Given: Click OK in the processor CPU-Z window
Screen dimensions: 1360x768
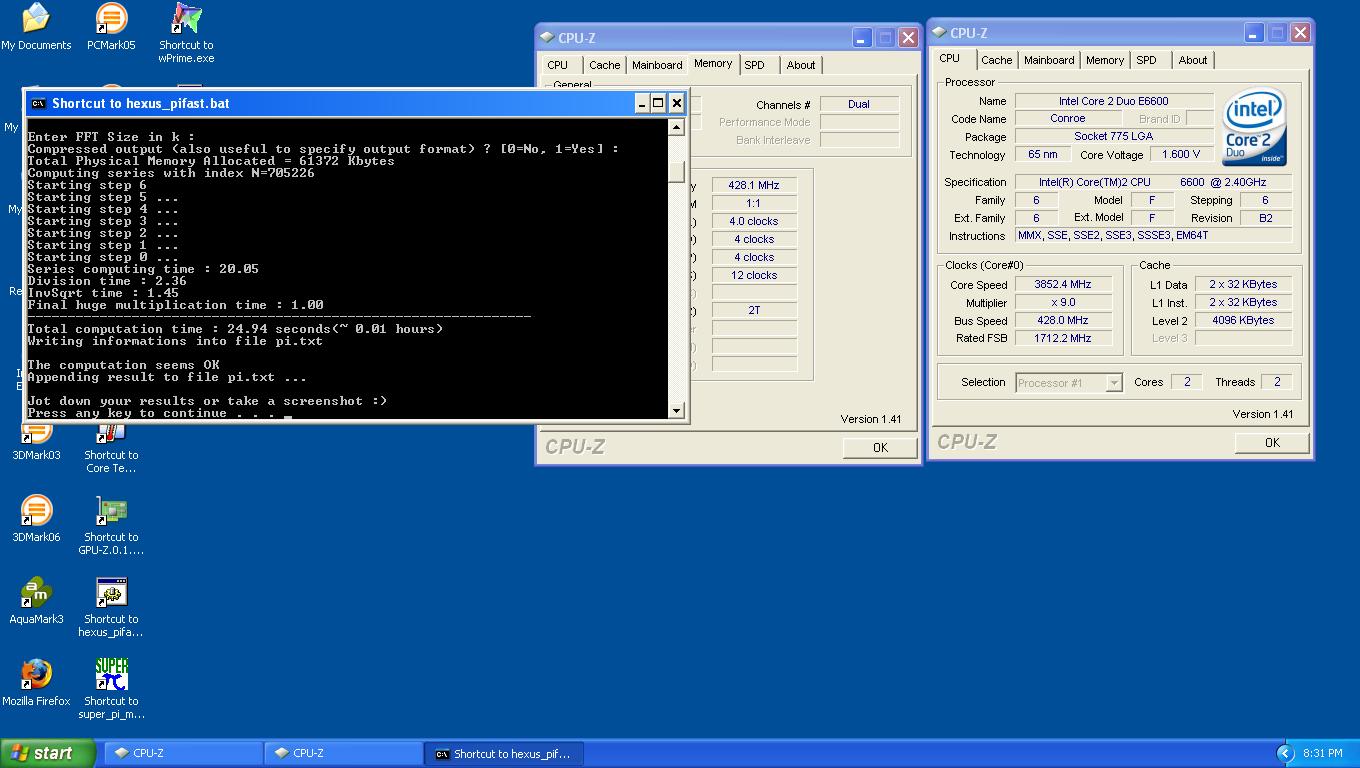Looking at the screenshot, I should 1272,442.
